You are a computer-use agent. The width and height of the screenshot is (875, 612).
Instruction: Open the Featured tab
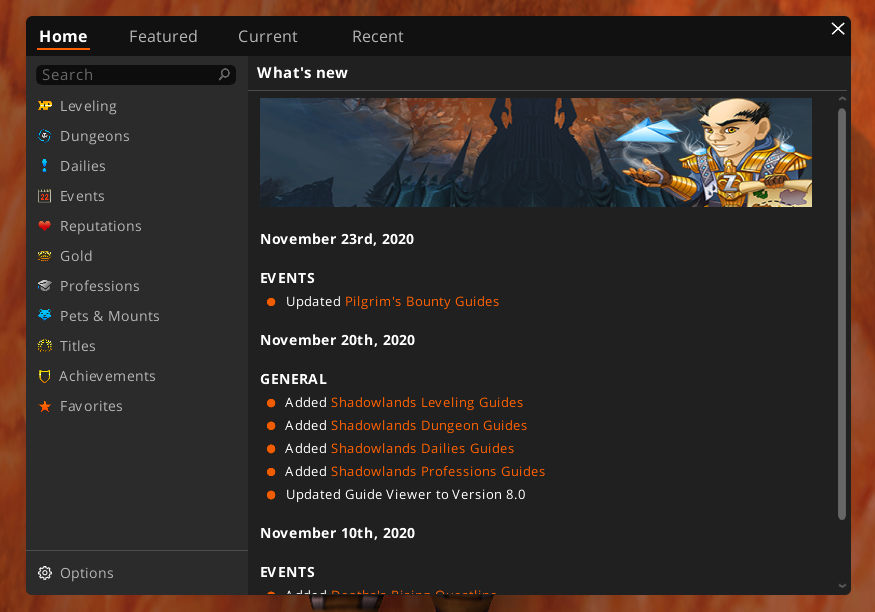click(x=164, y=36)
